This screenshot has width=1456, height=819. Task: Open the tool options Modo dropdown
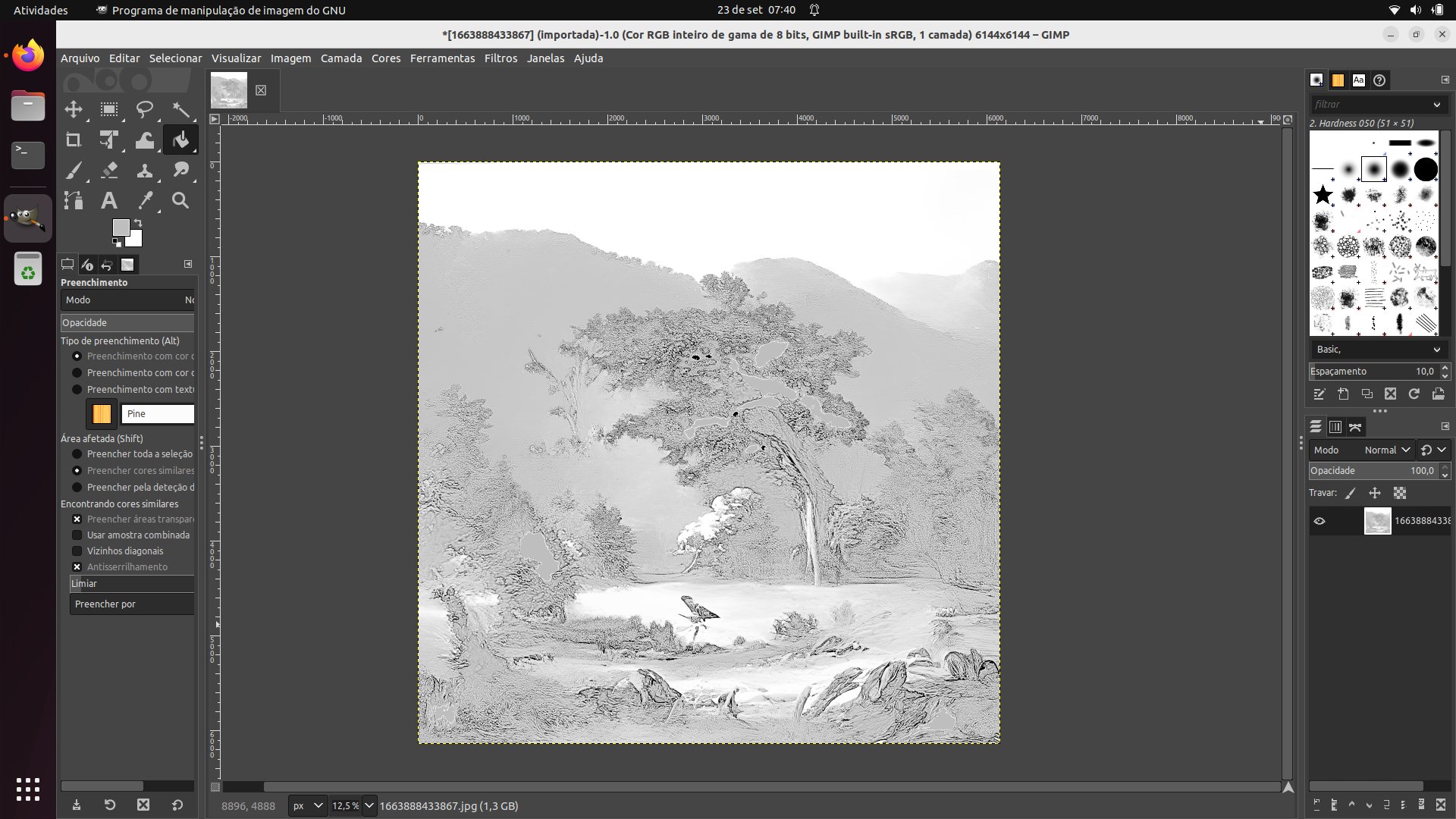click(127, 300)
